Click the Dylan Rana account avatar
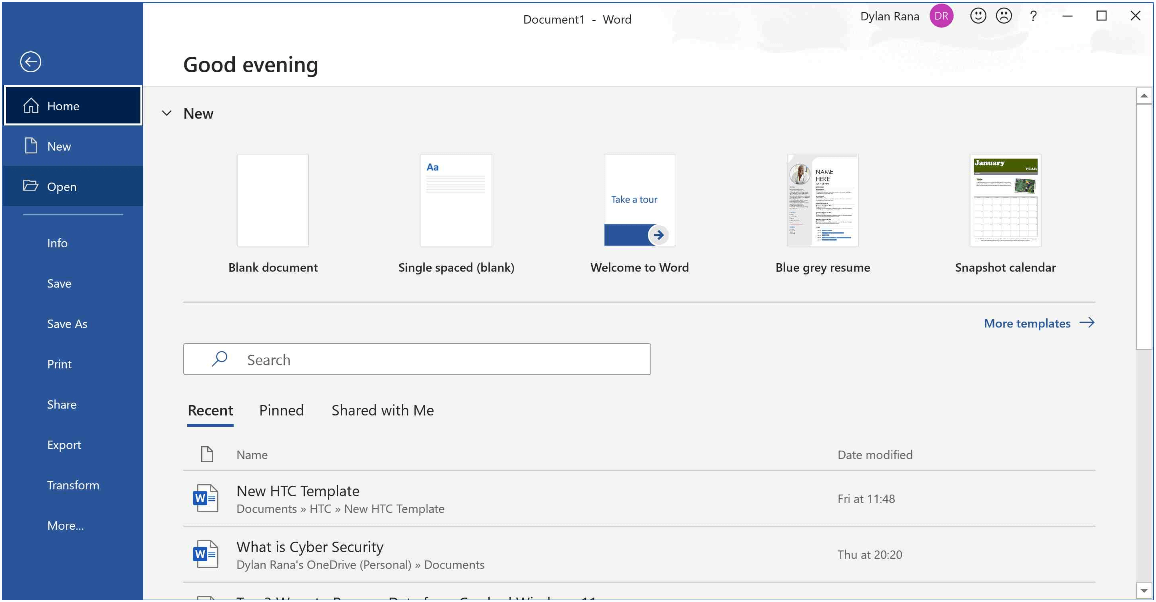The height and width of the screenshot is (602, 1156). [x=940, y=16]
